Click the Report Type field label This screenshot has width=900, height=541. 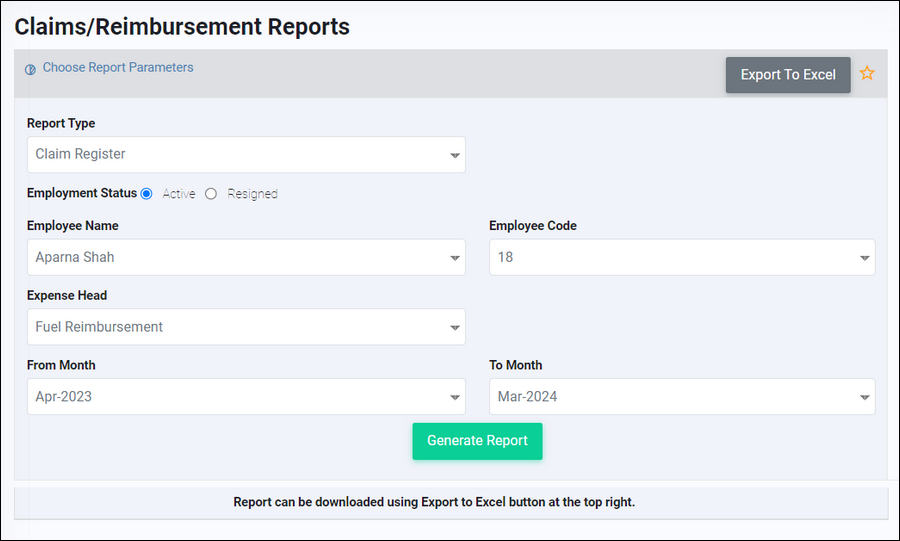tap(61, 124)
